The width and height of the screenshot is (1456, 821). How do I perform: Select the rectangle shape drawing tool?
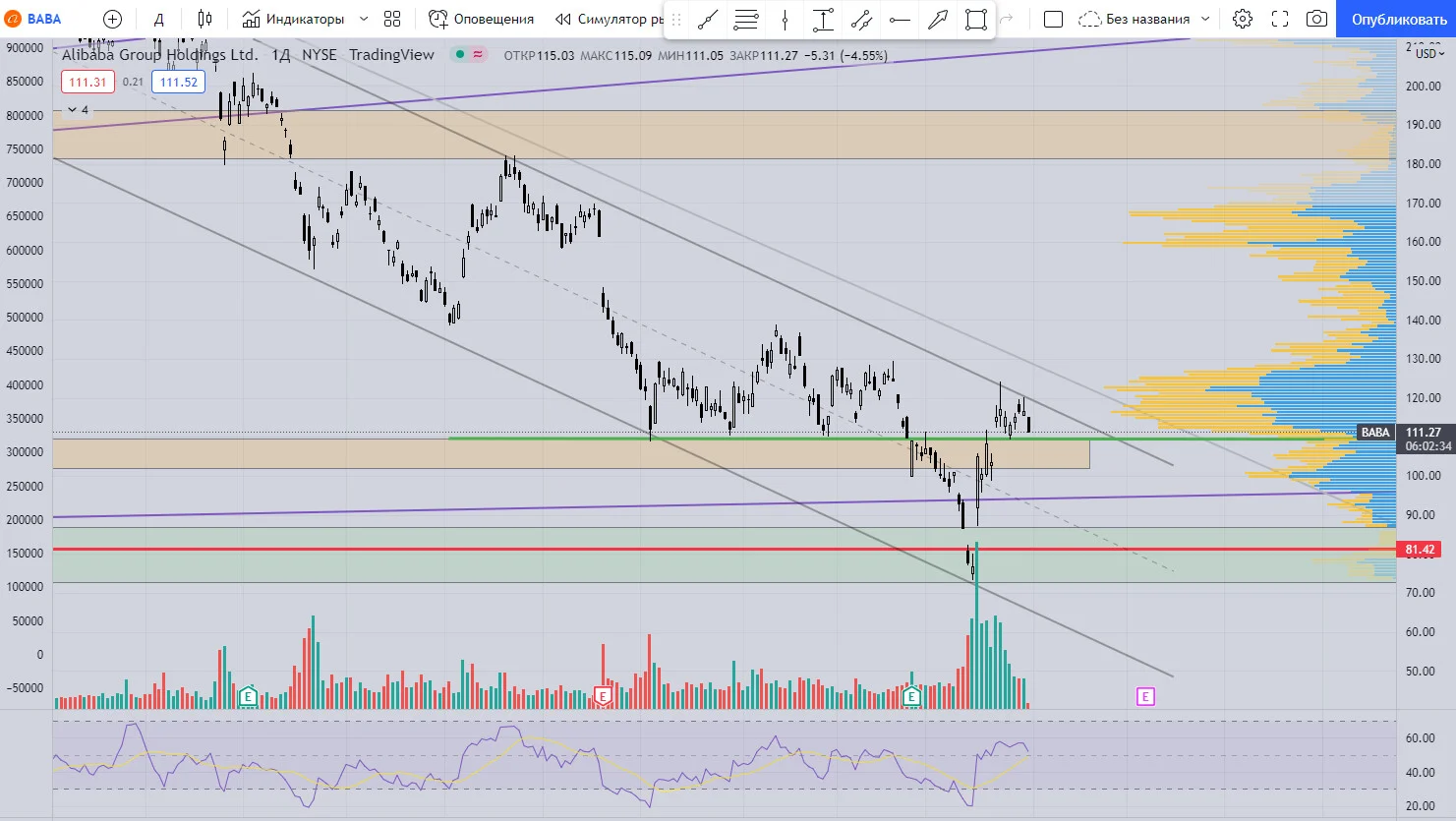coord(976,20)
